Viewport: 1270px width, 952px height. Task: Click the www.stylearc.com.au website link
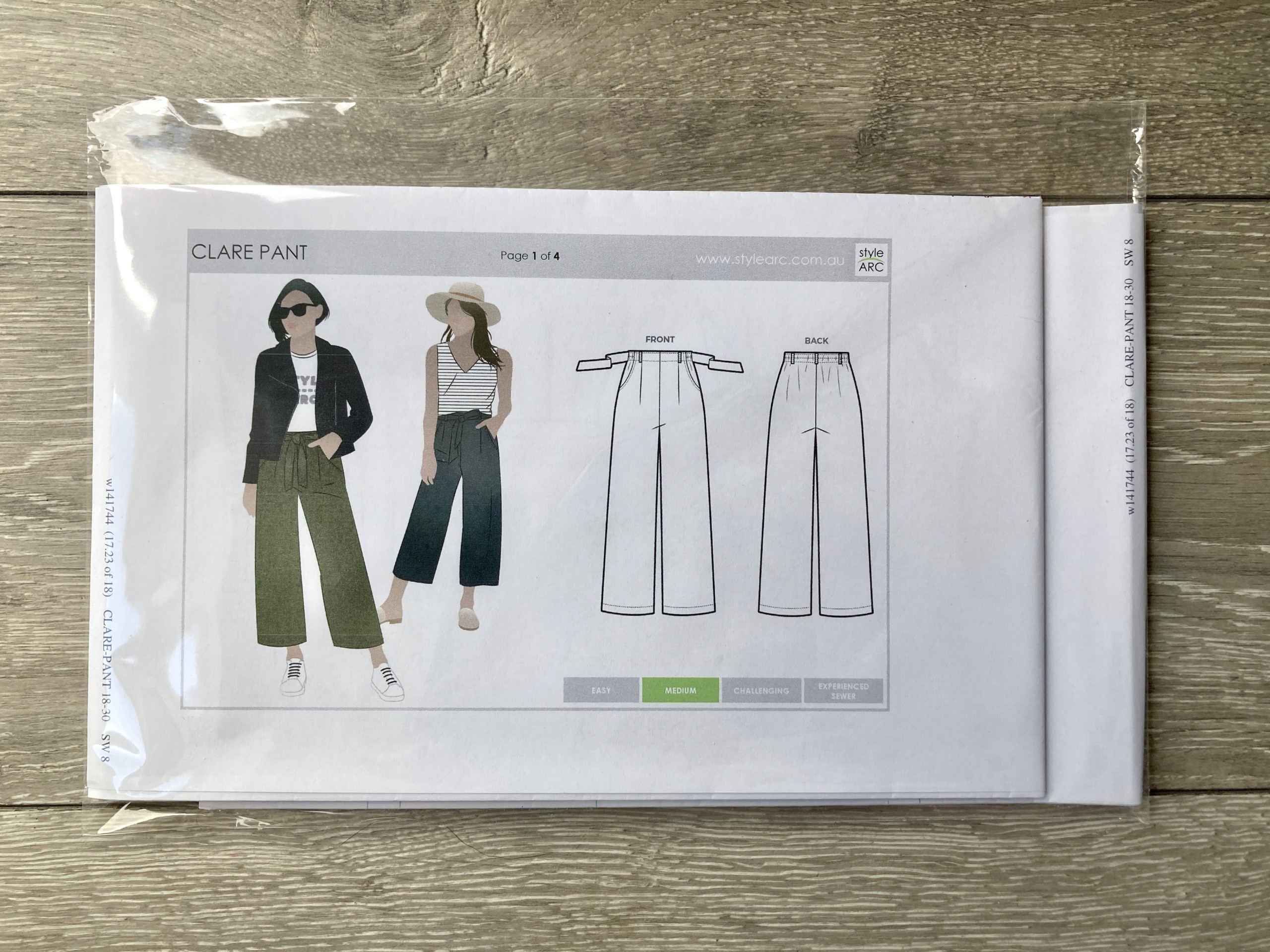click(x=769, y=259)
